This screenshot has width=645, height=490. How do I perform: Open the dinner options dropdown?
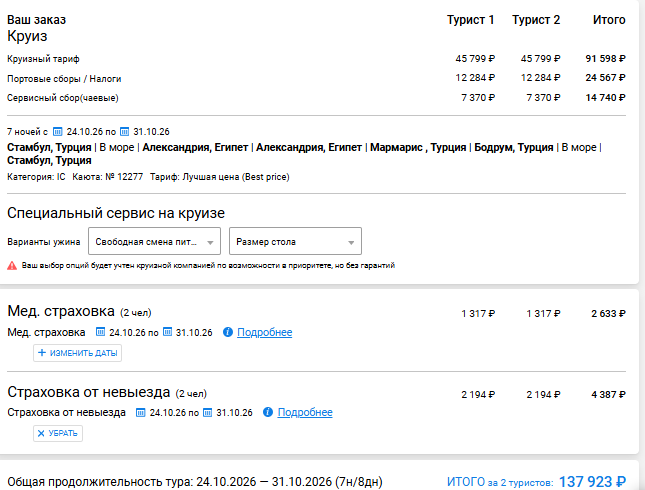[154, 241]
